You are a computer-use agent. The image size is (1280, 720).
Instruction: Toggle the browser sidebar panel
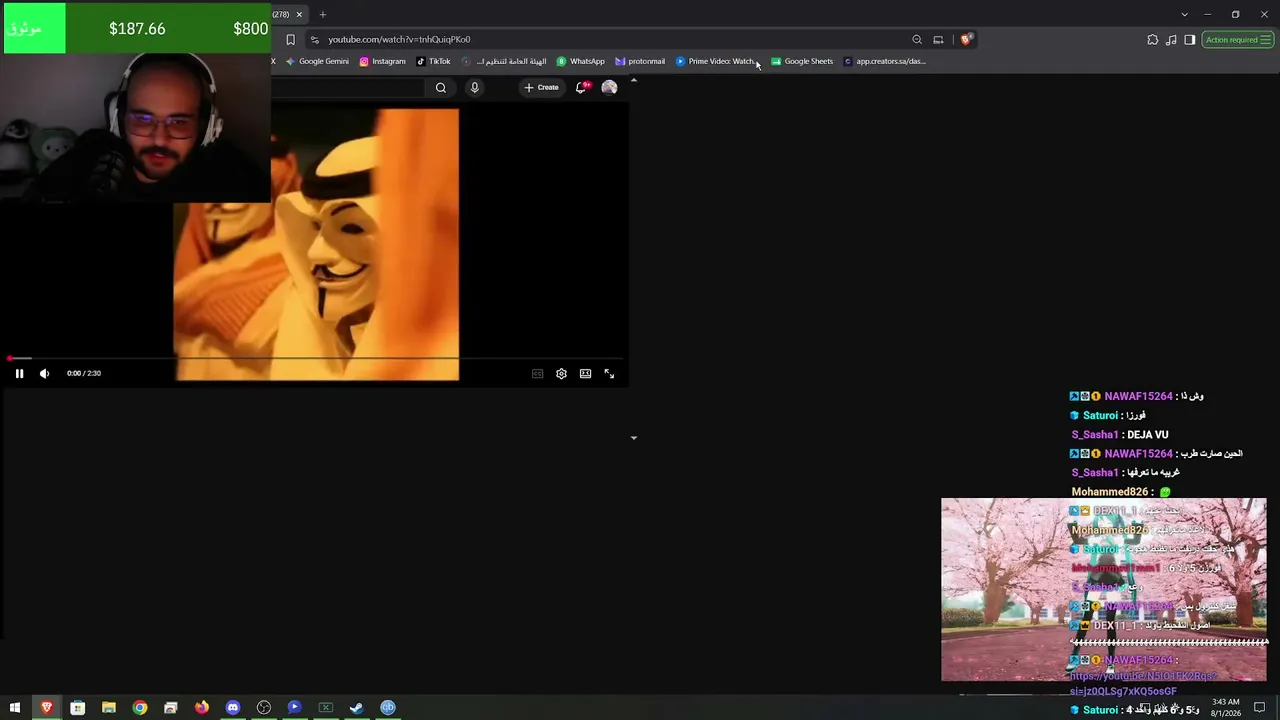(x=1189, y=40)
